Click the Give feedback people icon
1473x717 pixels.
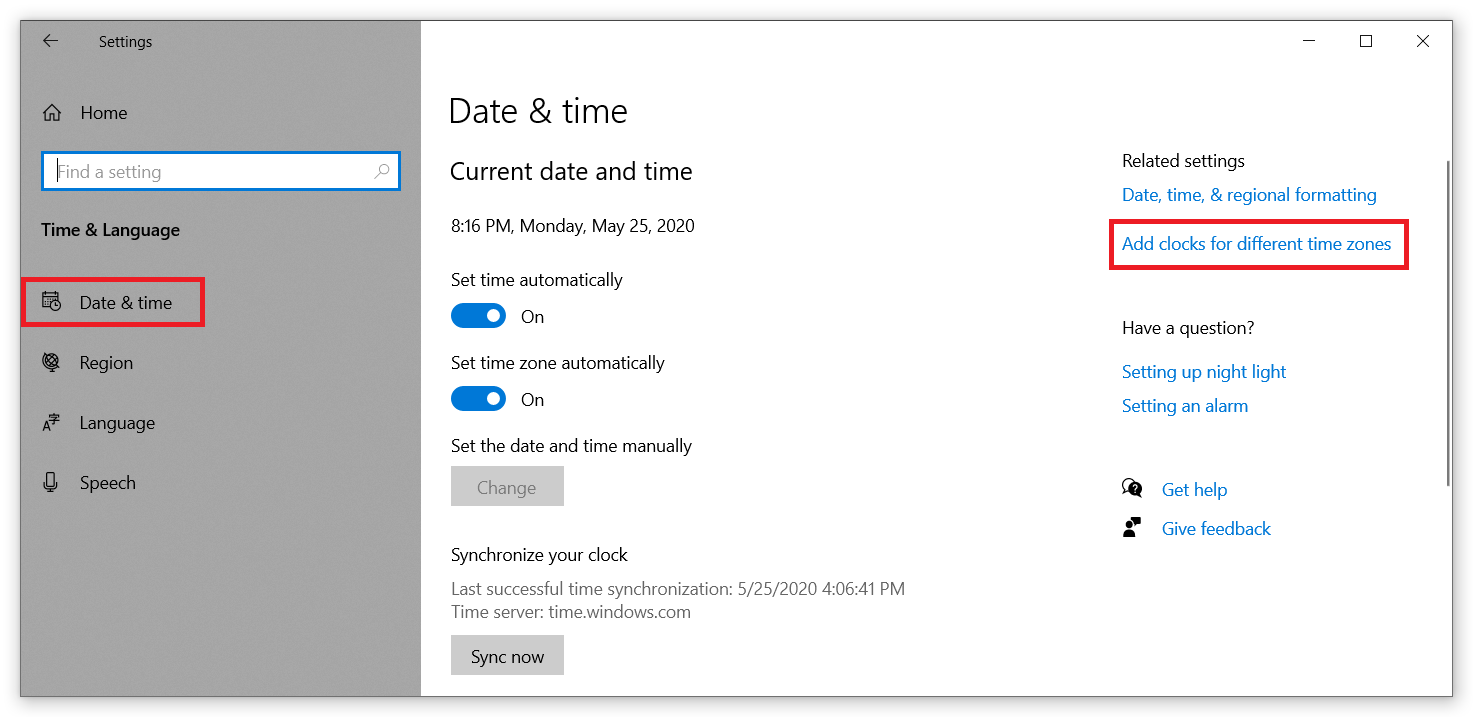[x=1131, y=527]
